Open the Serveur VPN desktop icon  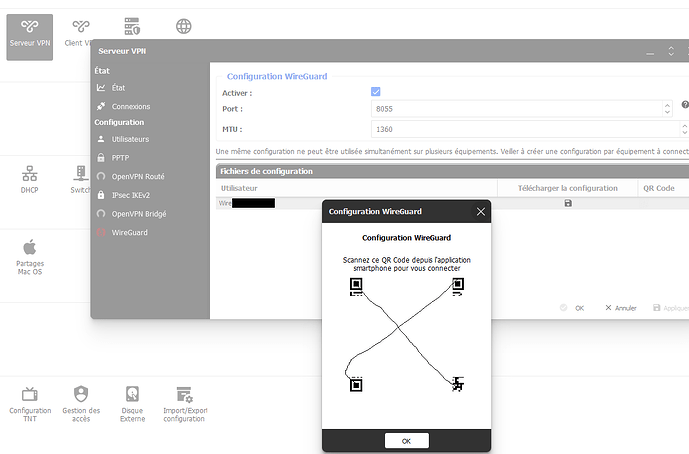pyautogui.click(x=29, y=37)
